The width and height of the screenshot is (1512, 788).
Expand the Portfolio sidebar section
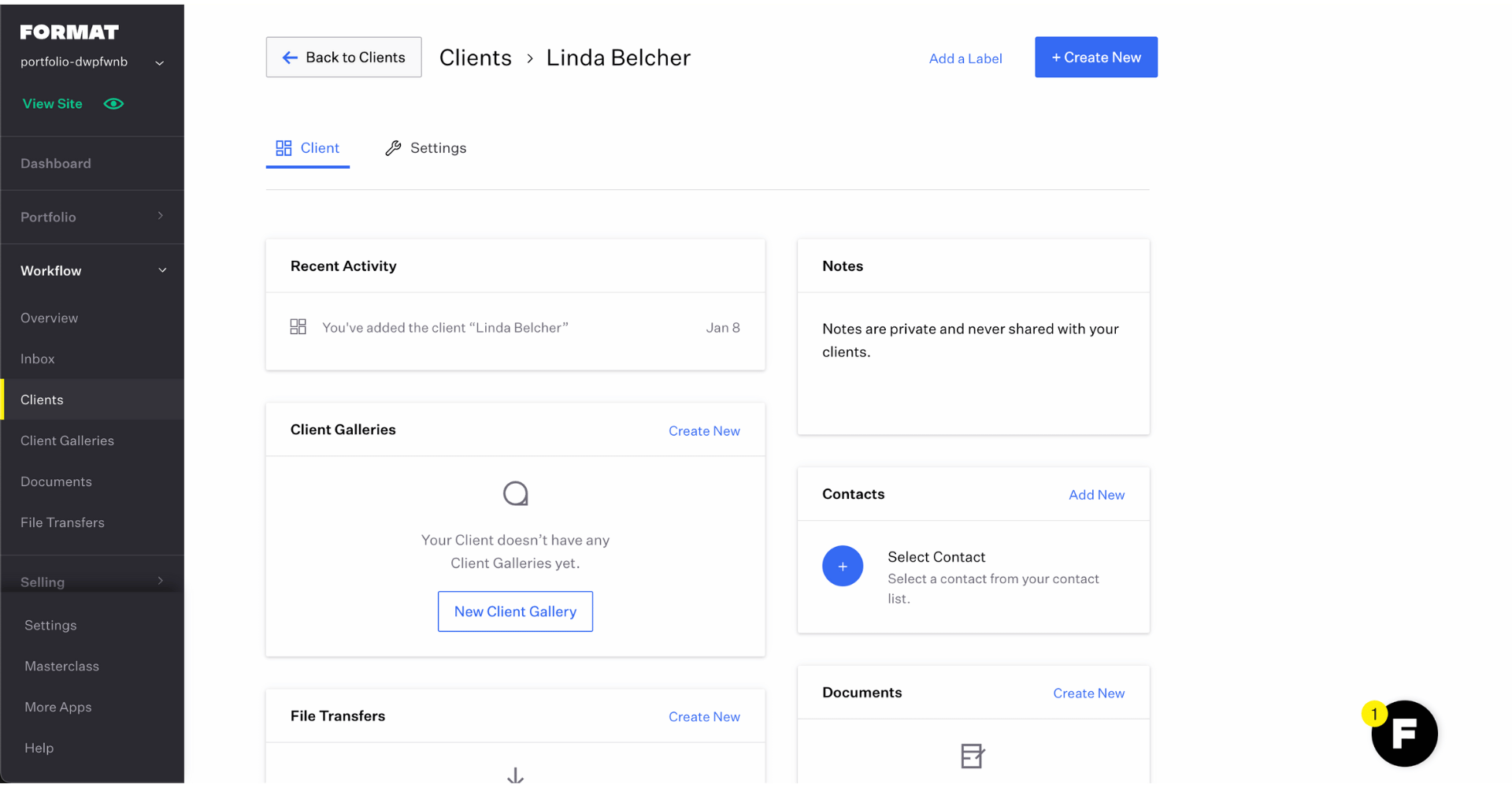click(x=161, y=216)
